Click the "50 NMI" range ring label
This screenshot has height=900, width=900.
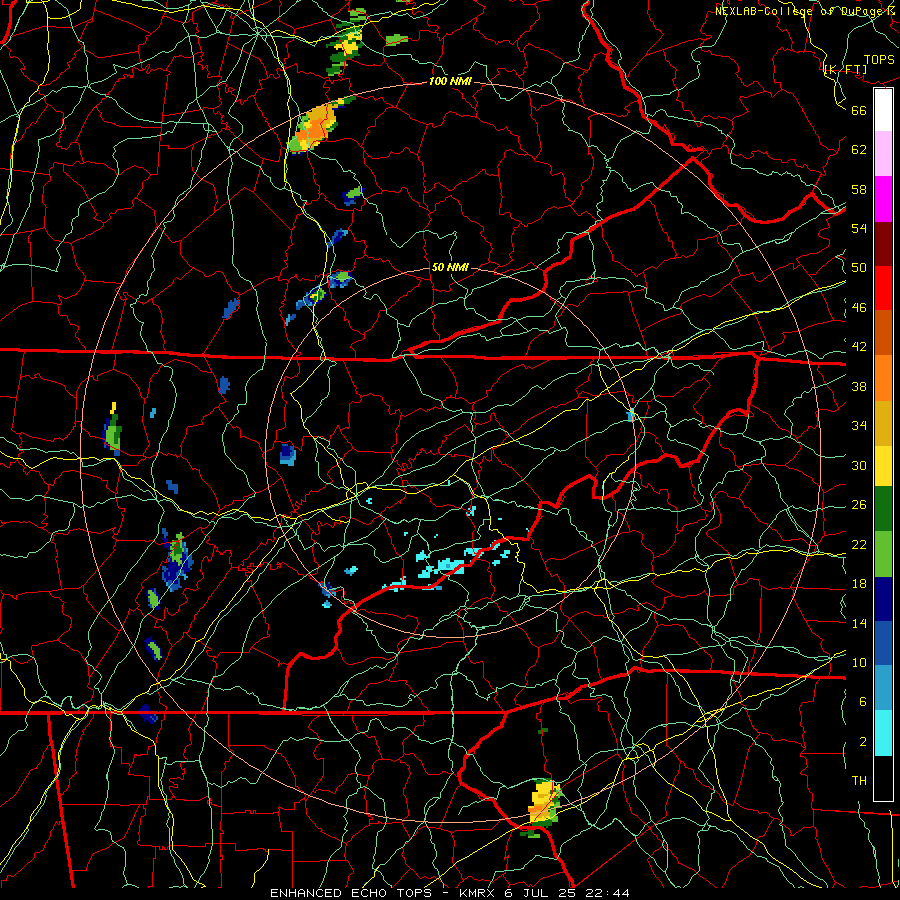(449, 267)
